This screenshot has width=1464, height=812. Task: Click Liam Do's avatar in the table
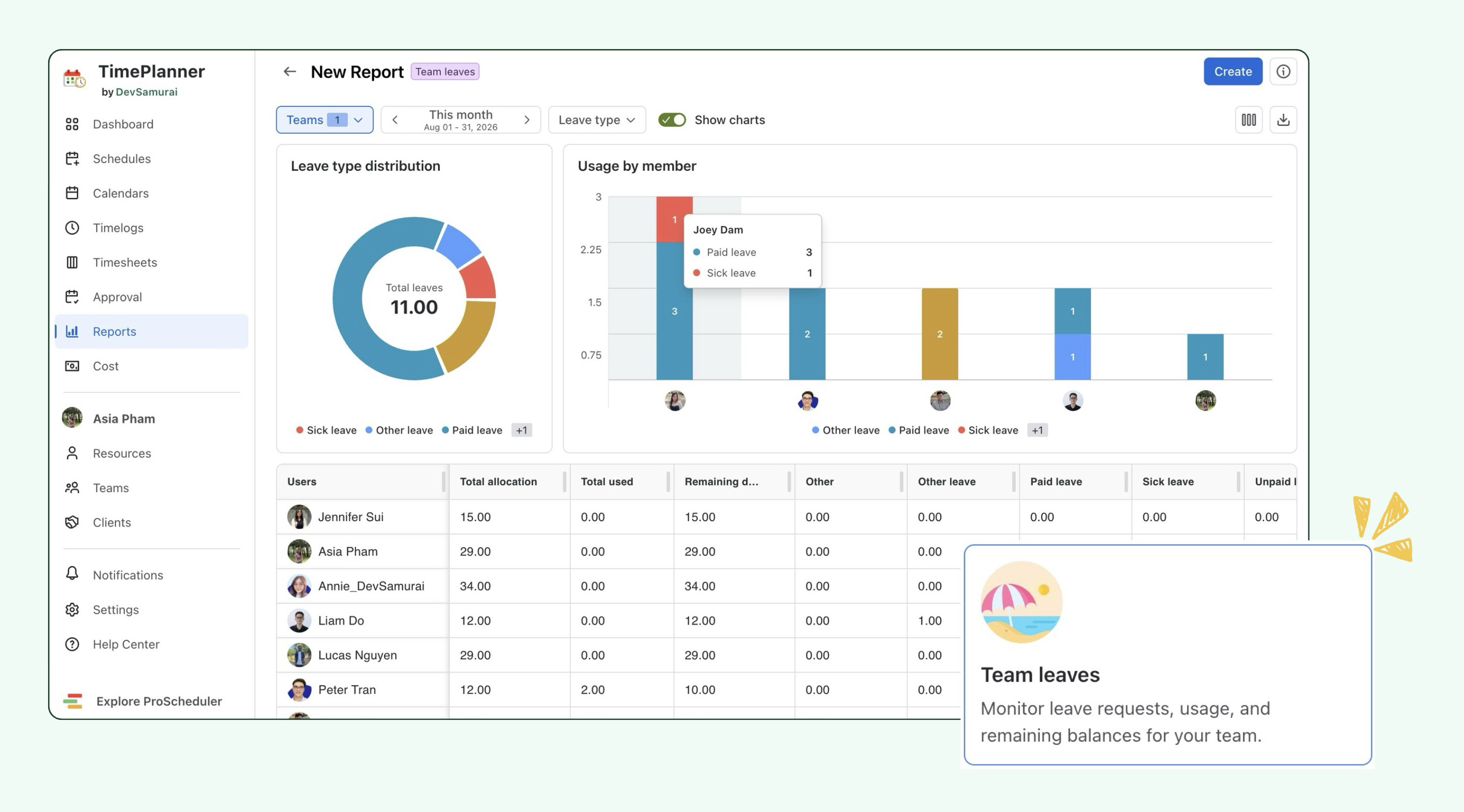point(299,620)
